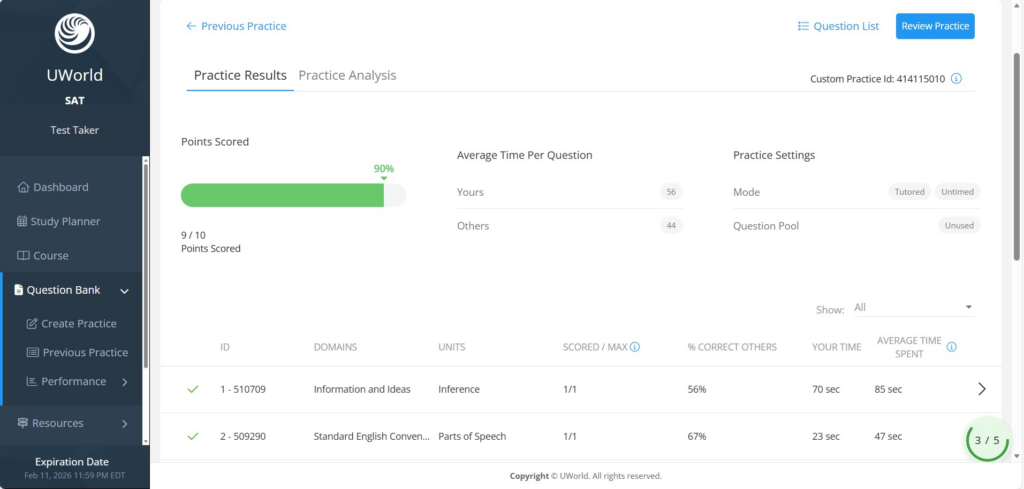Viewport: 1024px width, 489px height.
Task: Click the Information and Ideas domain cell
Action: (x=362, y=389)
